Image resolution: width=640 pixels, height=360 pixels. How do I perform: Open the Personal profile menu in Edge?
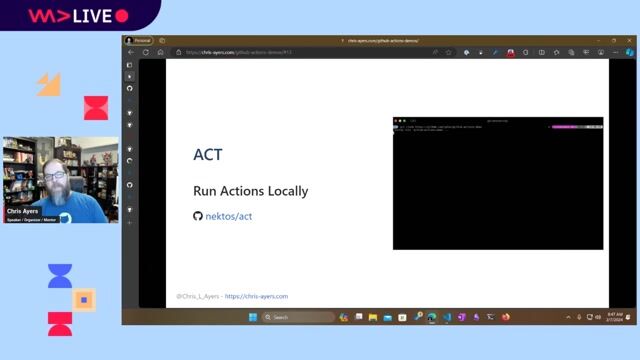(x=138, y=40)
